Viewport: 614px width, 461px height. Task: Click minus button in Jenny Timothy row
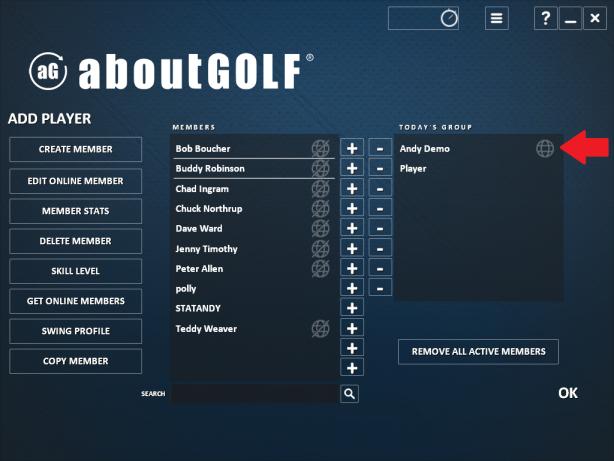[380, 248]
